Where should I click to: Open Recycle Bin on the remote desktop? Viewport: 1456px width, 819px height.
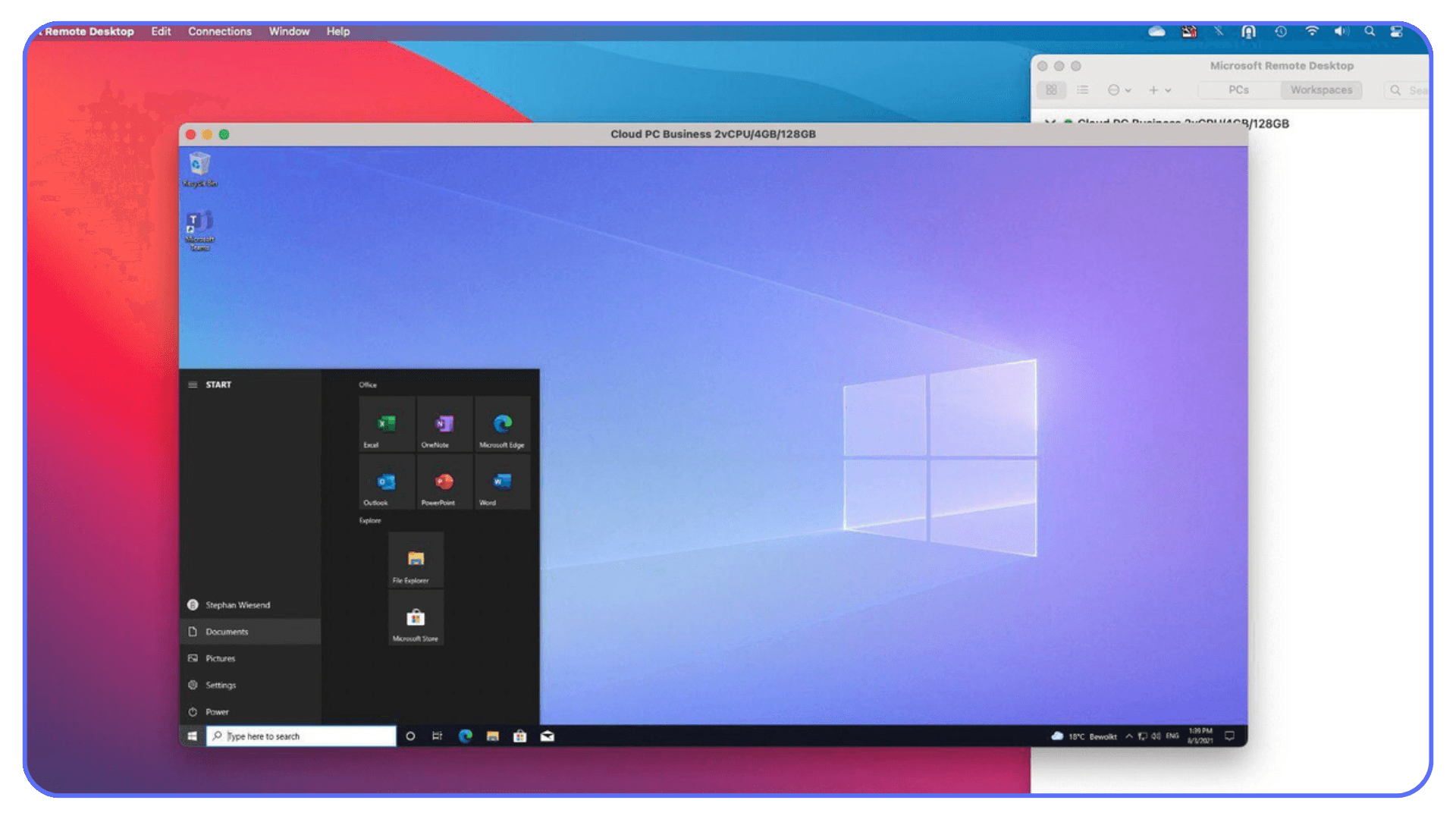click(x=199, y=169)
